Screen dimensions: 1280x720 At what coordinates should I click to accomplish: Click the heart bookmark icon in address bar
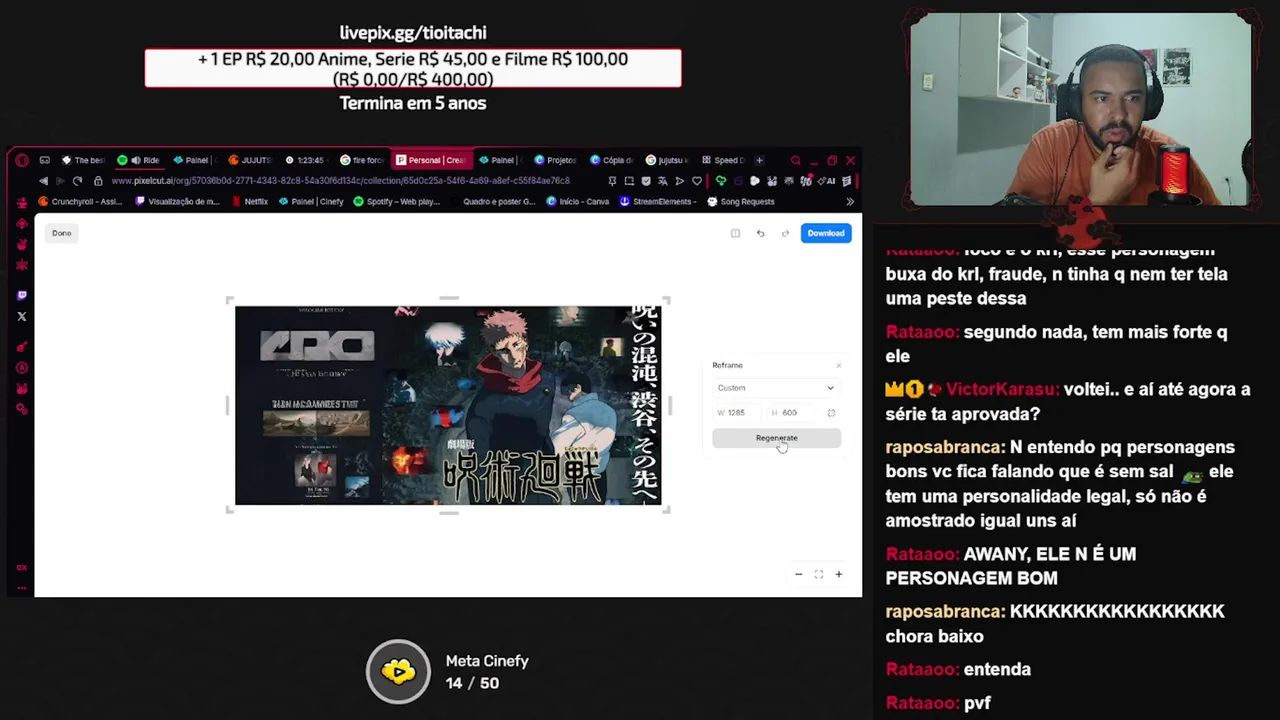(x=697, y=181)
